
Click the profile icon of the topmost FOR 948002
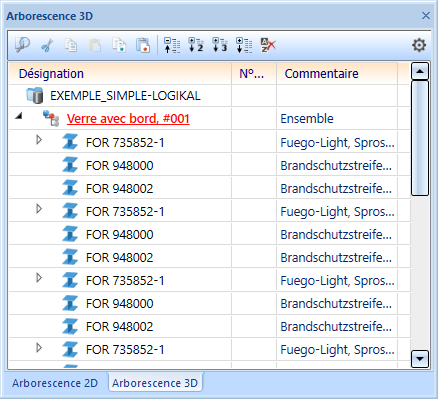pos(70,188)
